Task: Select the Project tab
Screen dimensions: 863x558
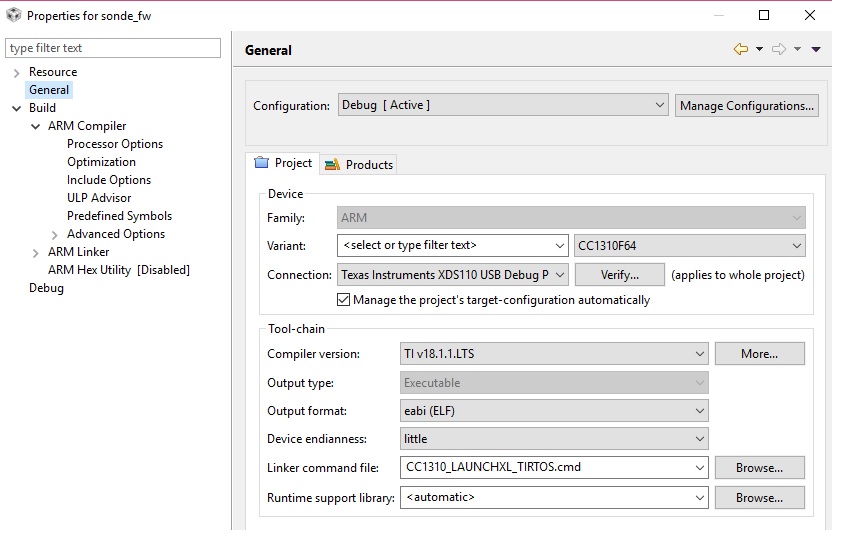Action: [283, 163]
